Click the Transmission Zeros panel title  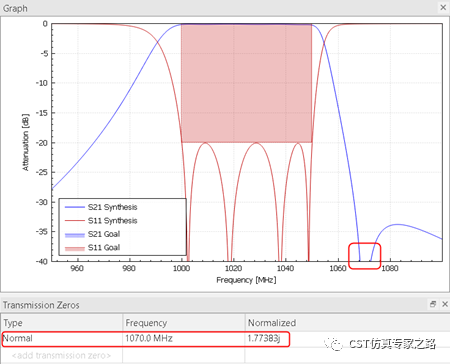pos(41,305)
